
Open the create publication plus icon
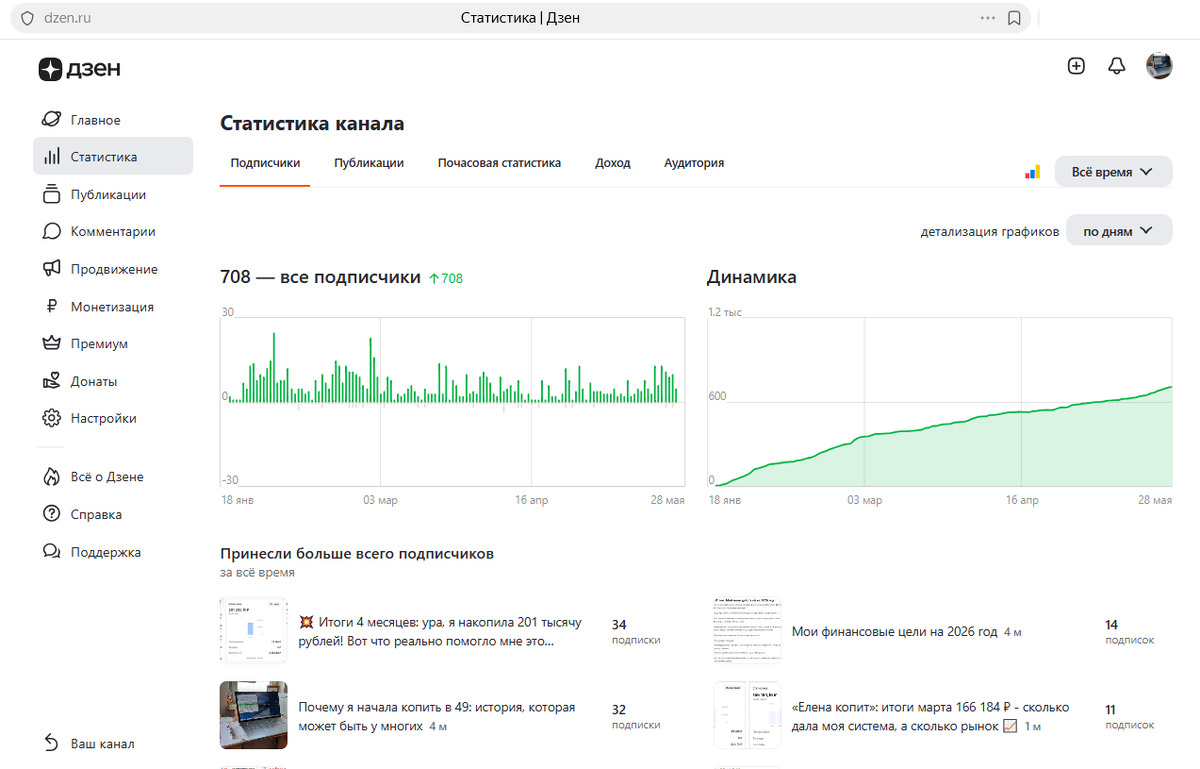(x=1076, y=66)
